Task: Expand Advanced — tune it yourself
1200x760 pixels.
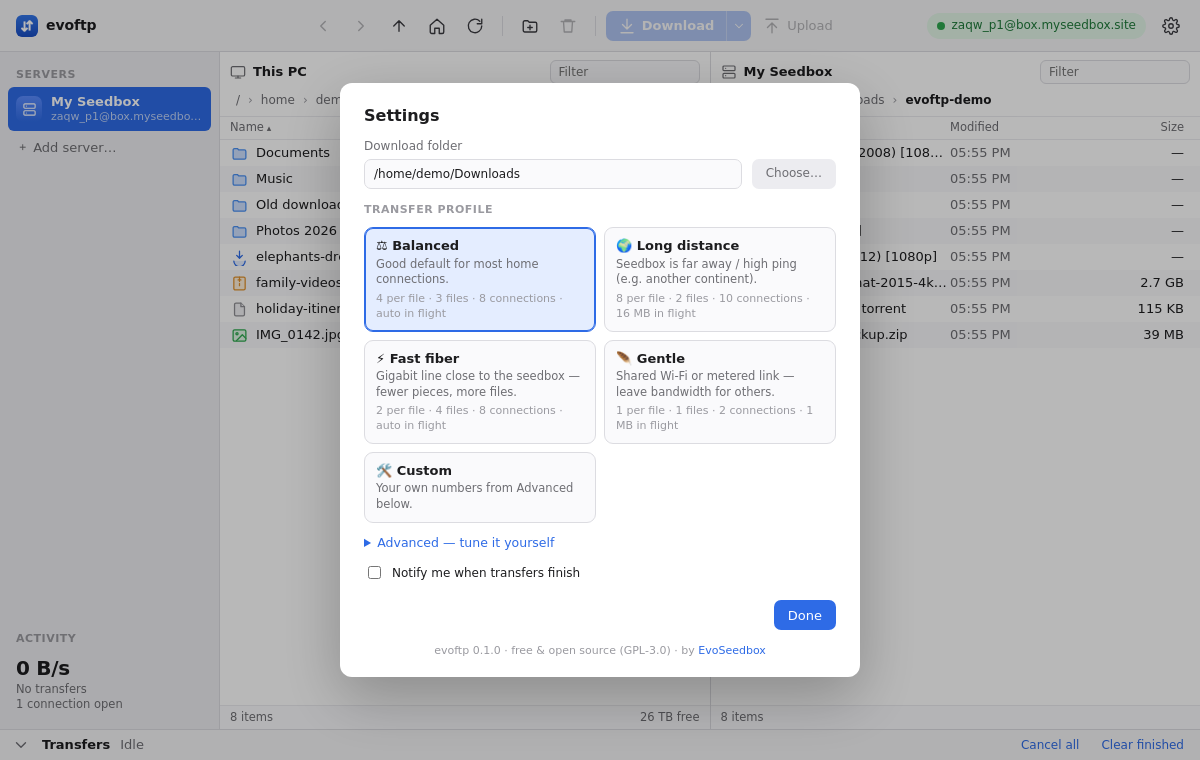Action: click(x=459, y=543)
